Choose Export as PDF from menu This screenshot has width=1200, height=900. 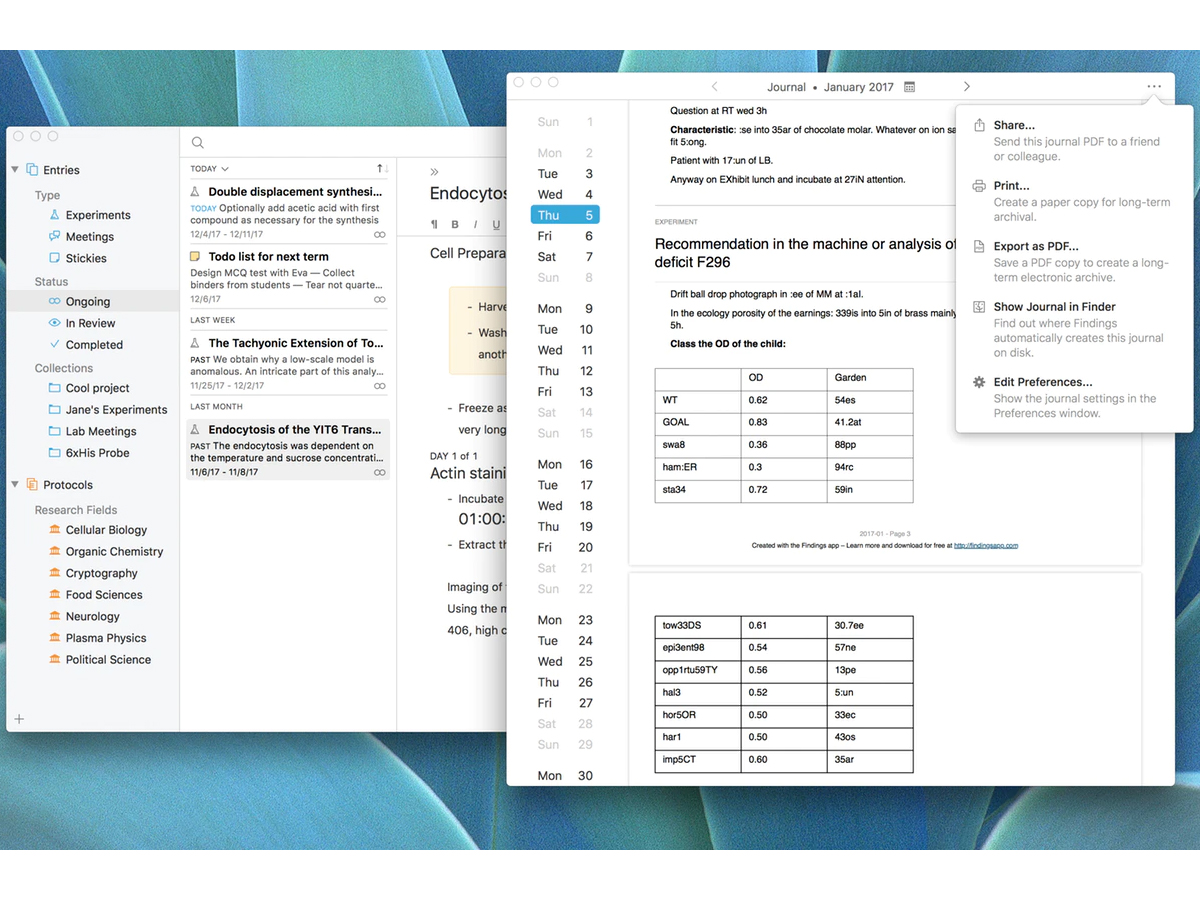pos(1035,246)
